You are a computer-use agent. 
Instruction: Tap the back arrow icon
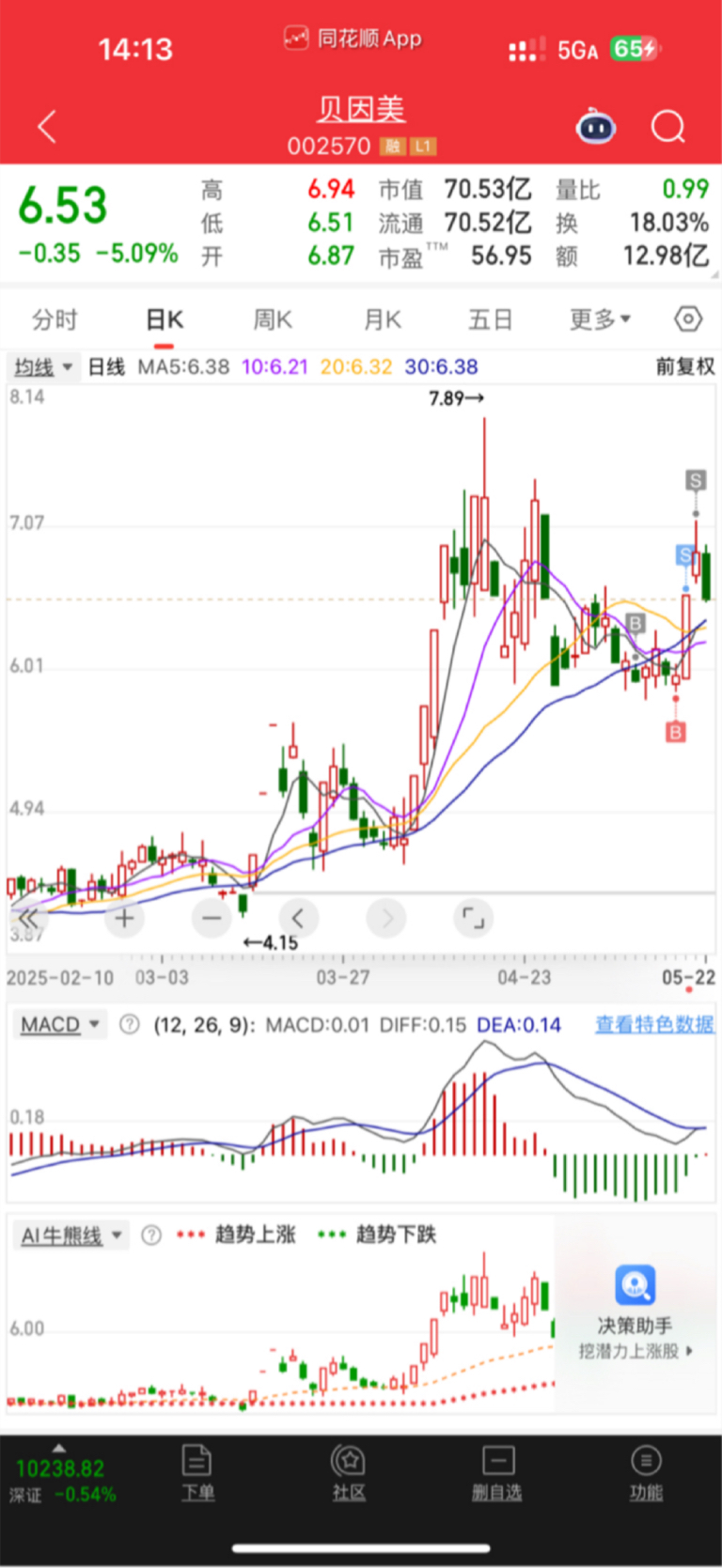click(47, 126)
